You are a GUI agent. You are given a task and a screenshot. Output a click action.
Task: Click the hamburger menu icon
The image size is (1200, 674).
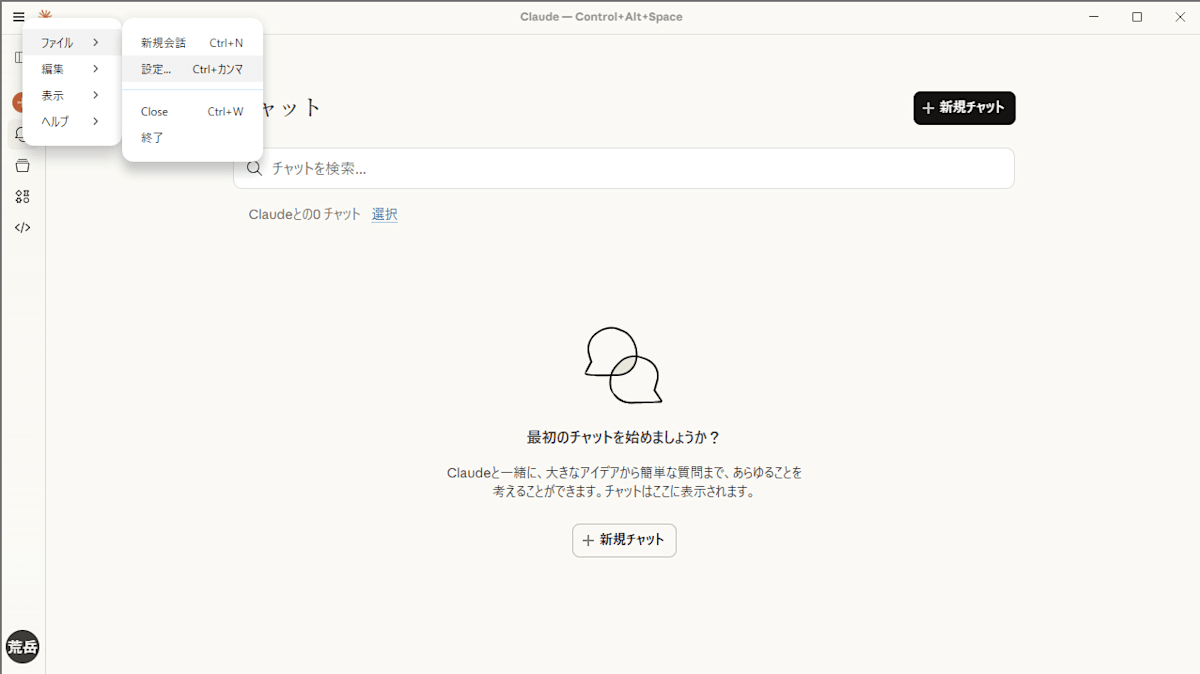[19, 17]
